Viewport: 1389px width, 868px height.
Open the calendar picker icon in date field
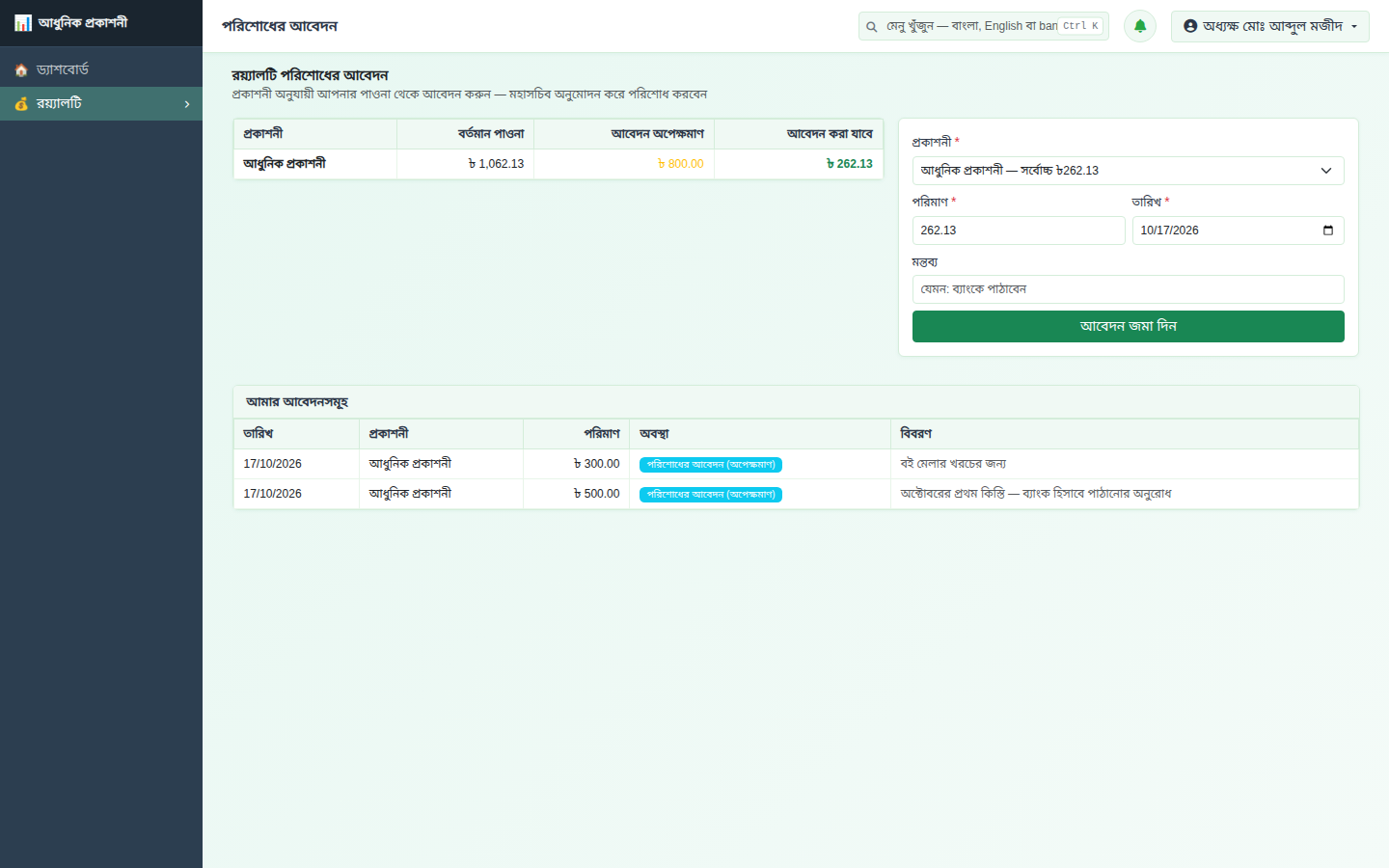click(x=1328, y=231)
